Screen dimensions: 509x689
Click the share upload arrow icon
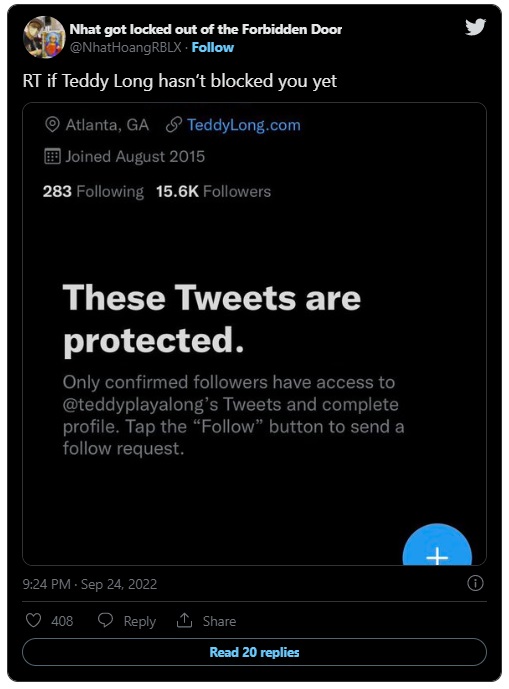pos(185,620)
